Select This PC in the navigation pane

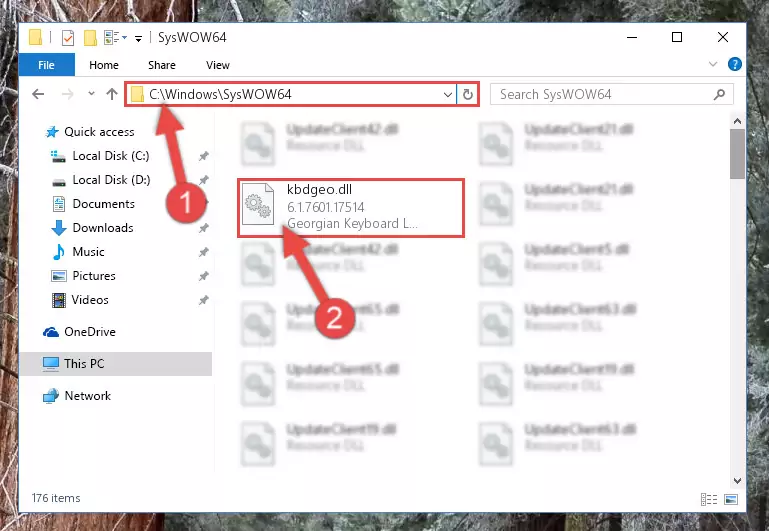pos(116,364)
